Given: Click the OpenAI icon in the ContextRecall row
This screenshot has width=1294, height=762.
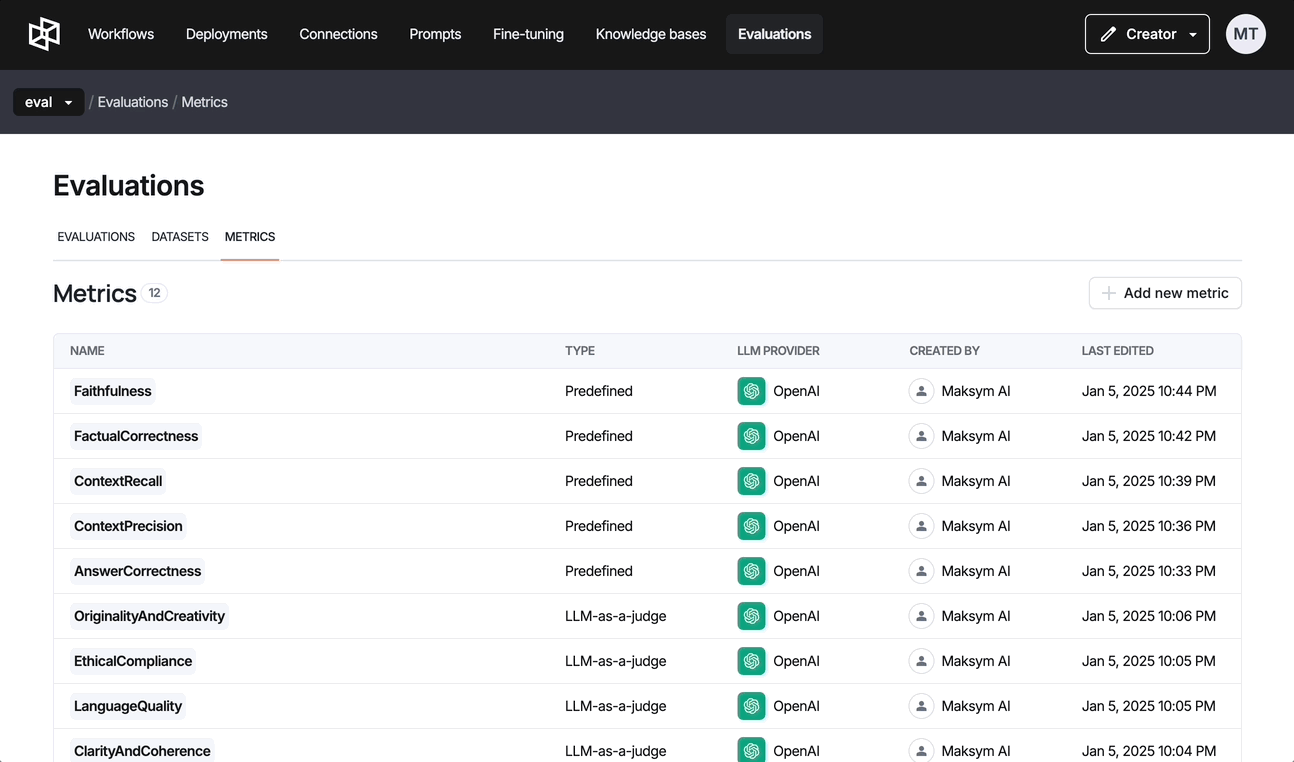Looking at the screenshot, I should [751, 481].
